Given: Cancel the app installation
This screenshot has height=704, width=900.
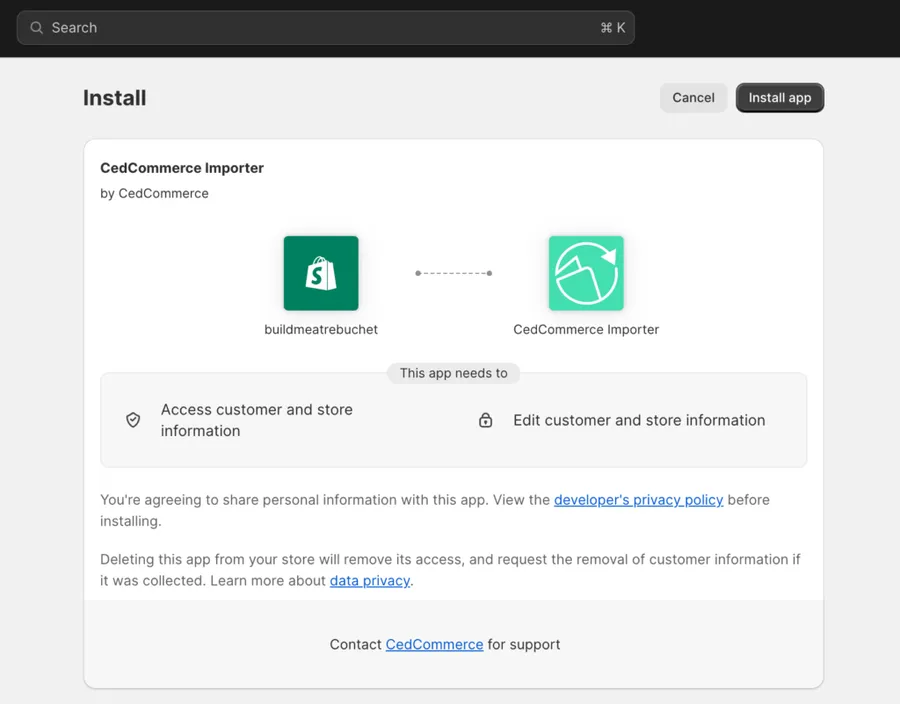Looking at the screenshot, I should 693,97.
